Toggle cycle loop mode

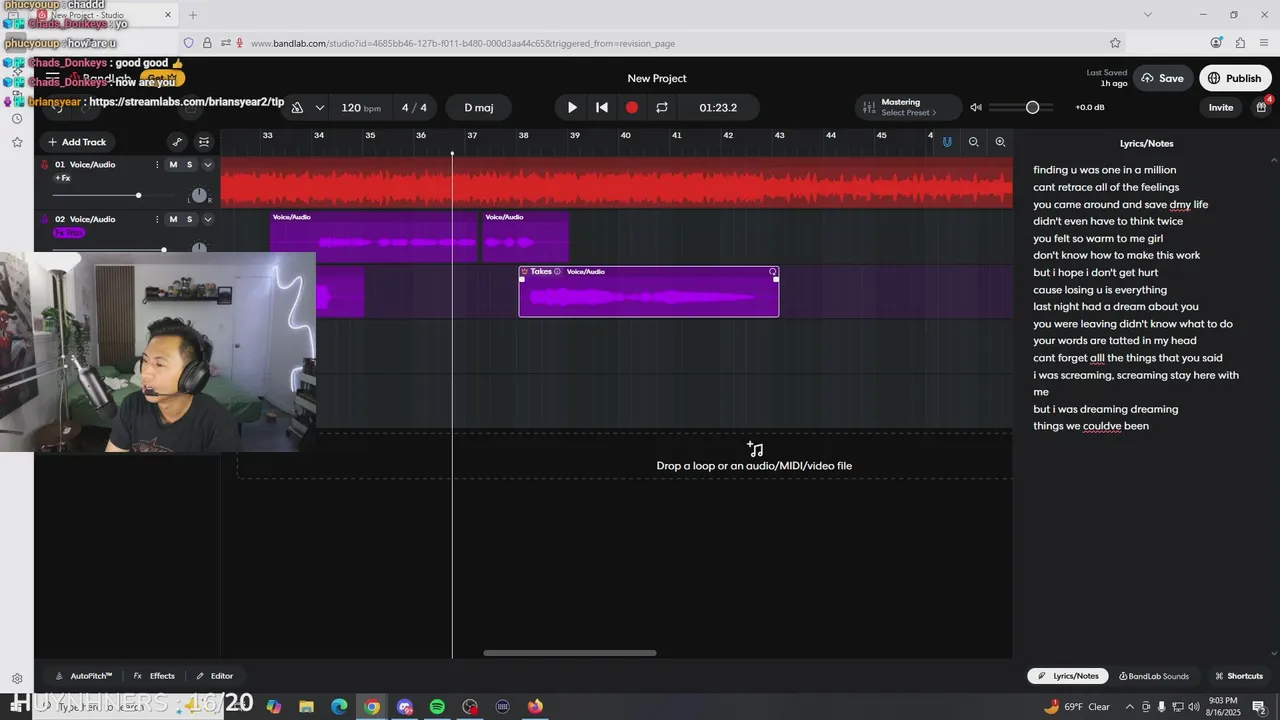click(x=662, y=108)
